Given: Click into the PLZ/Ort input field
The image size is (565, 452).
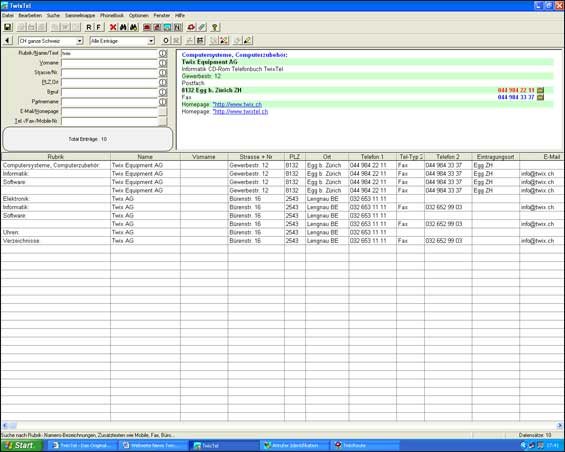Looking at the screenshot, I should click(x=109, y=83).
